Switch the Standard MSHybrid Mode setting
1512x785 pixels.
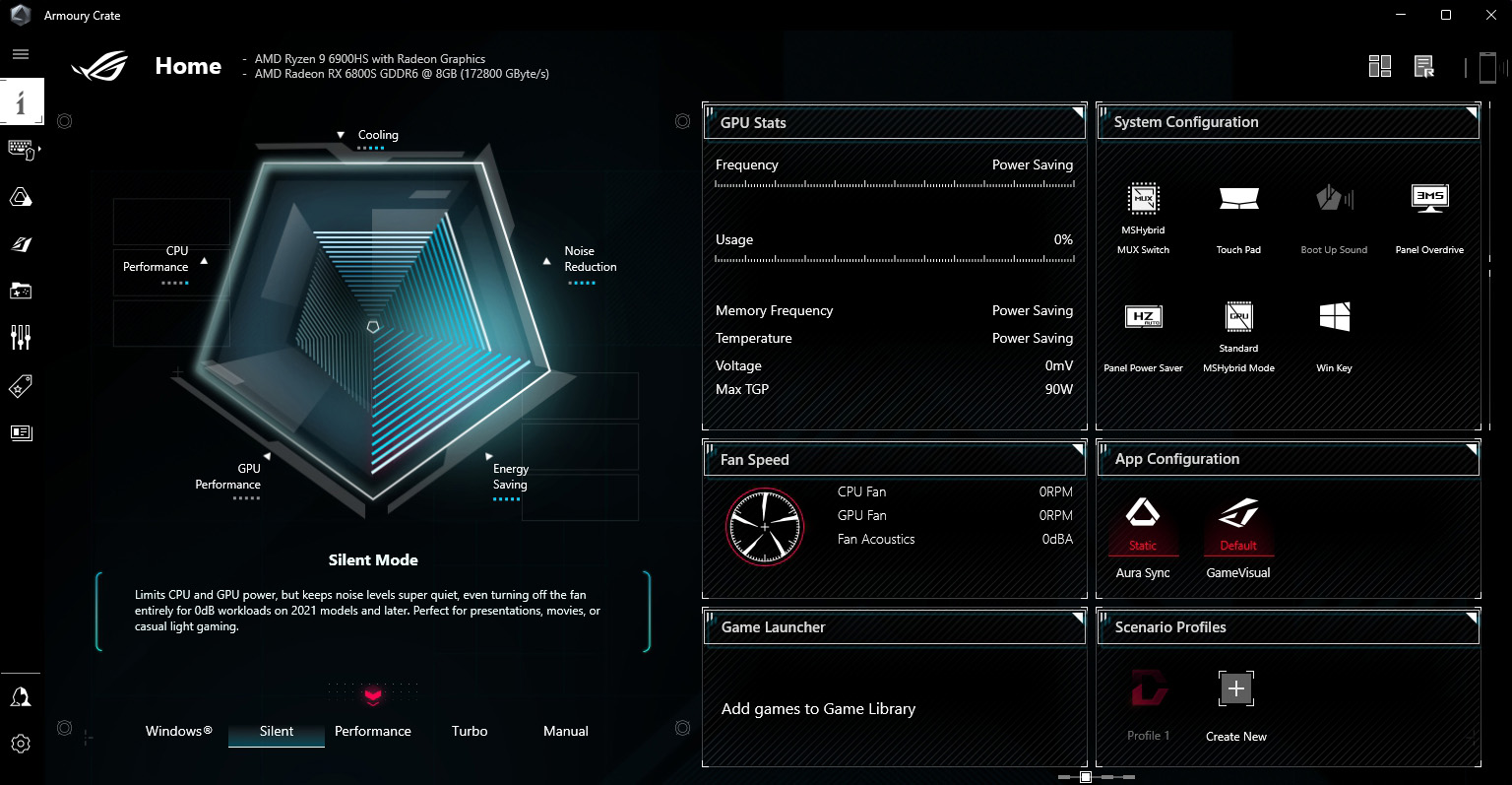(1238, 337)
